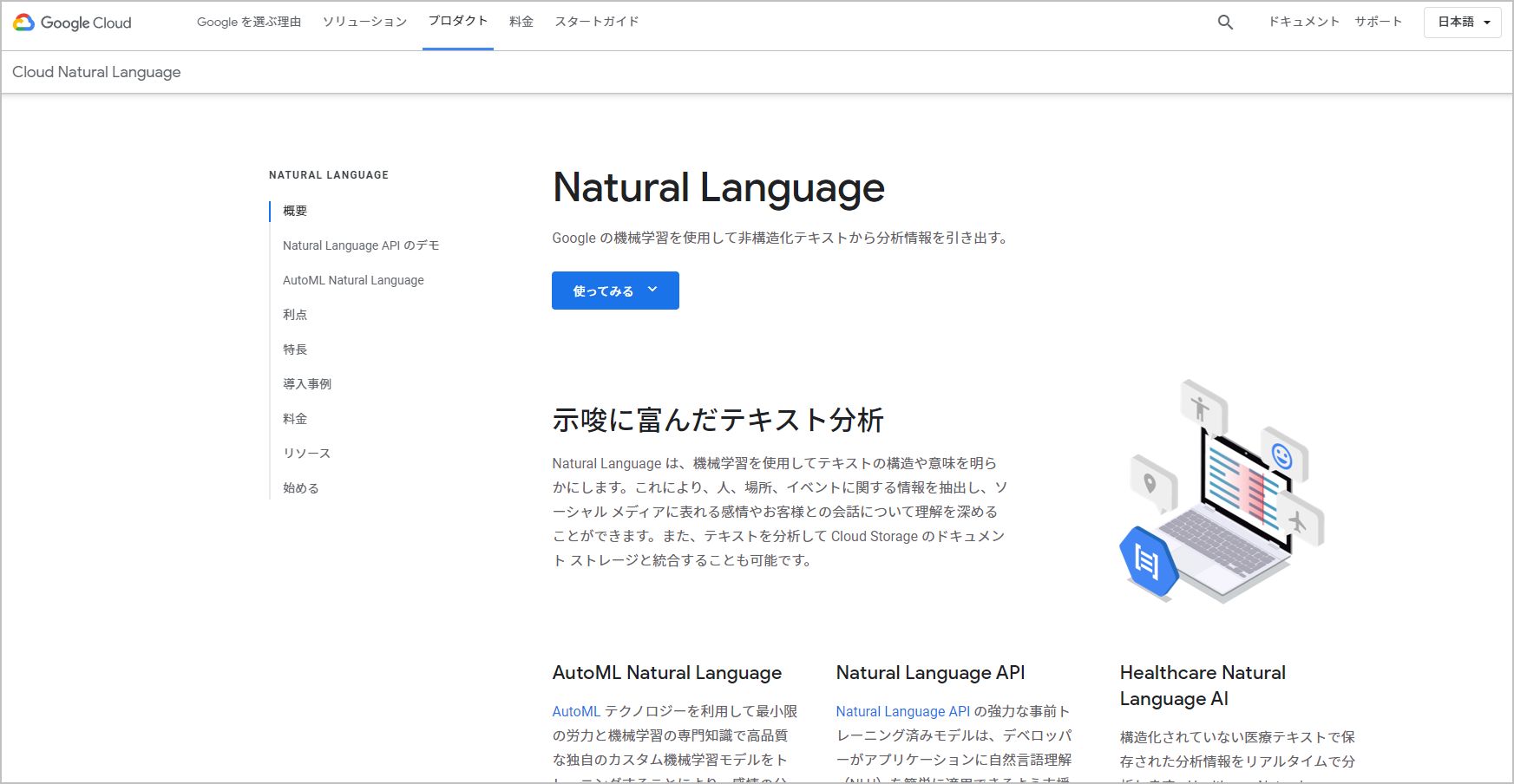
Task: Click the laptop text-analysis illustration
Action: tap(1222, 491)
